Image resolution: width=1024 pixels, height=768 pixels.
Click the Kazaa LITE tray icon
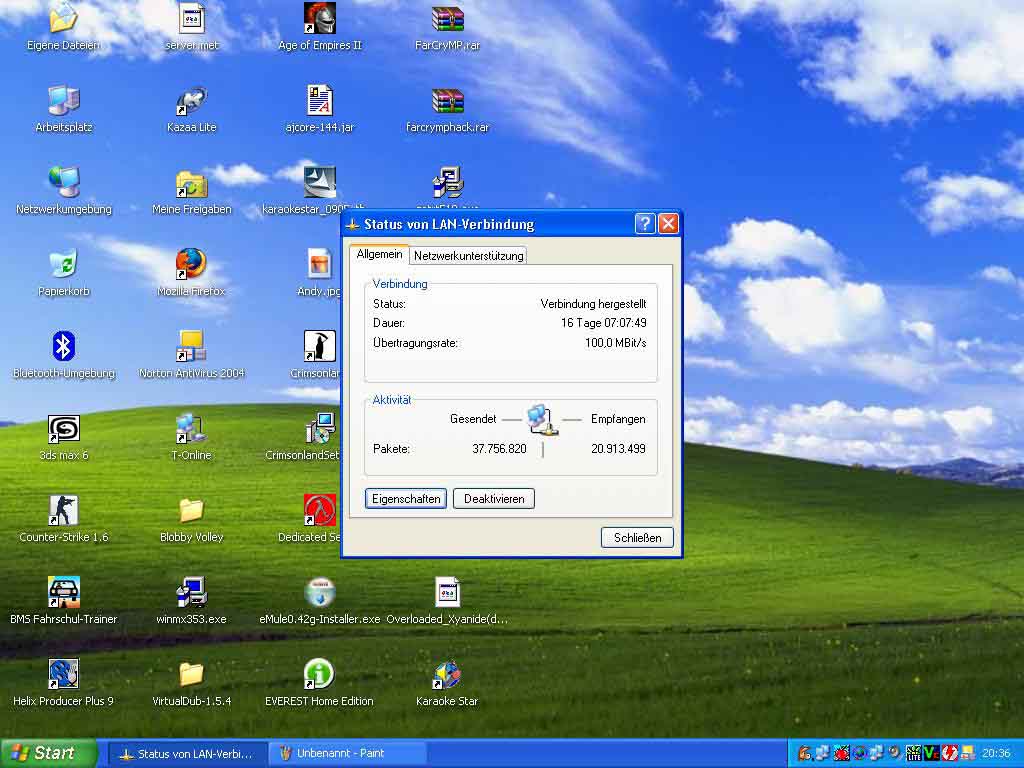pyautogui.click(x=914, y=754)
